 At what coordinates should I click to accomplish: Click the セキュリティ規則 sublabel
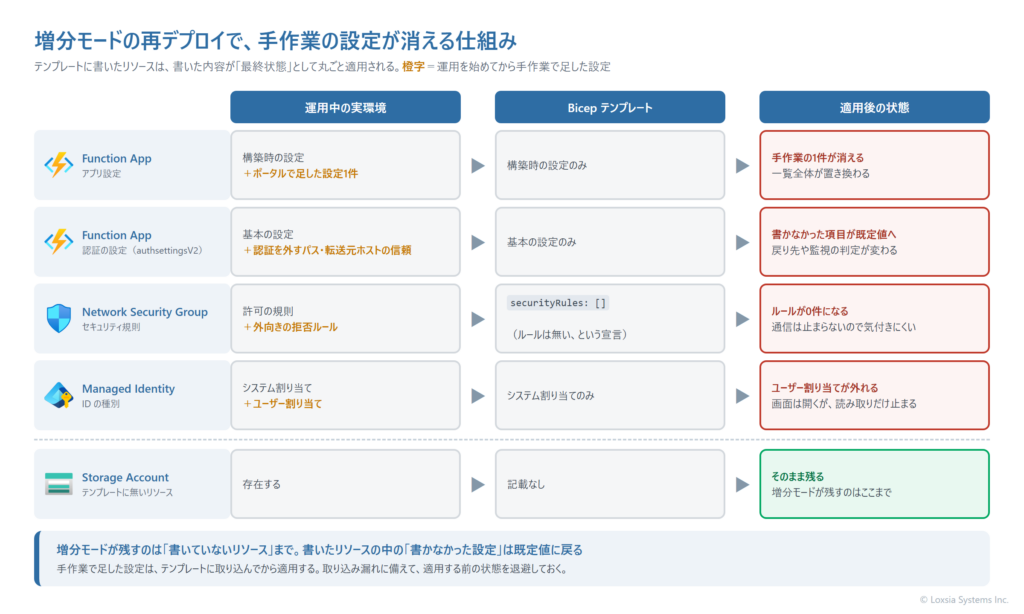click(x=110, y=327)
